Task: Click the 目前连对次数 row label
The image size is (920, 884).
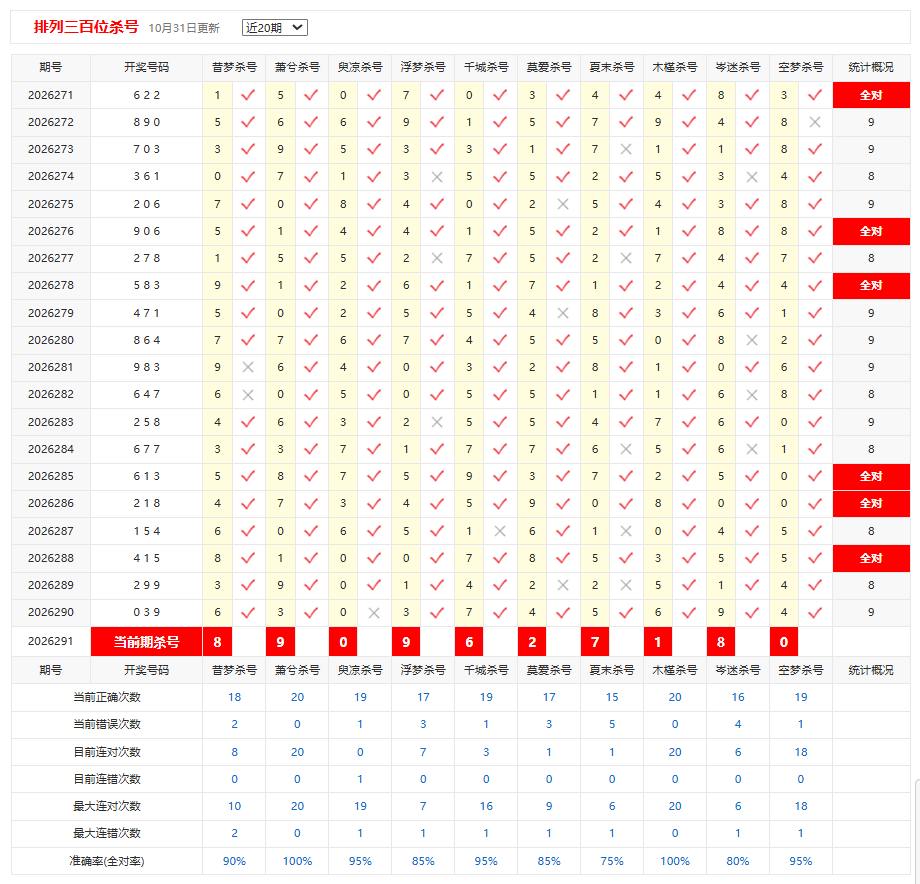Action: coord(107,752)
